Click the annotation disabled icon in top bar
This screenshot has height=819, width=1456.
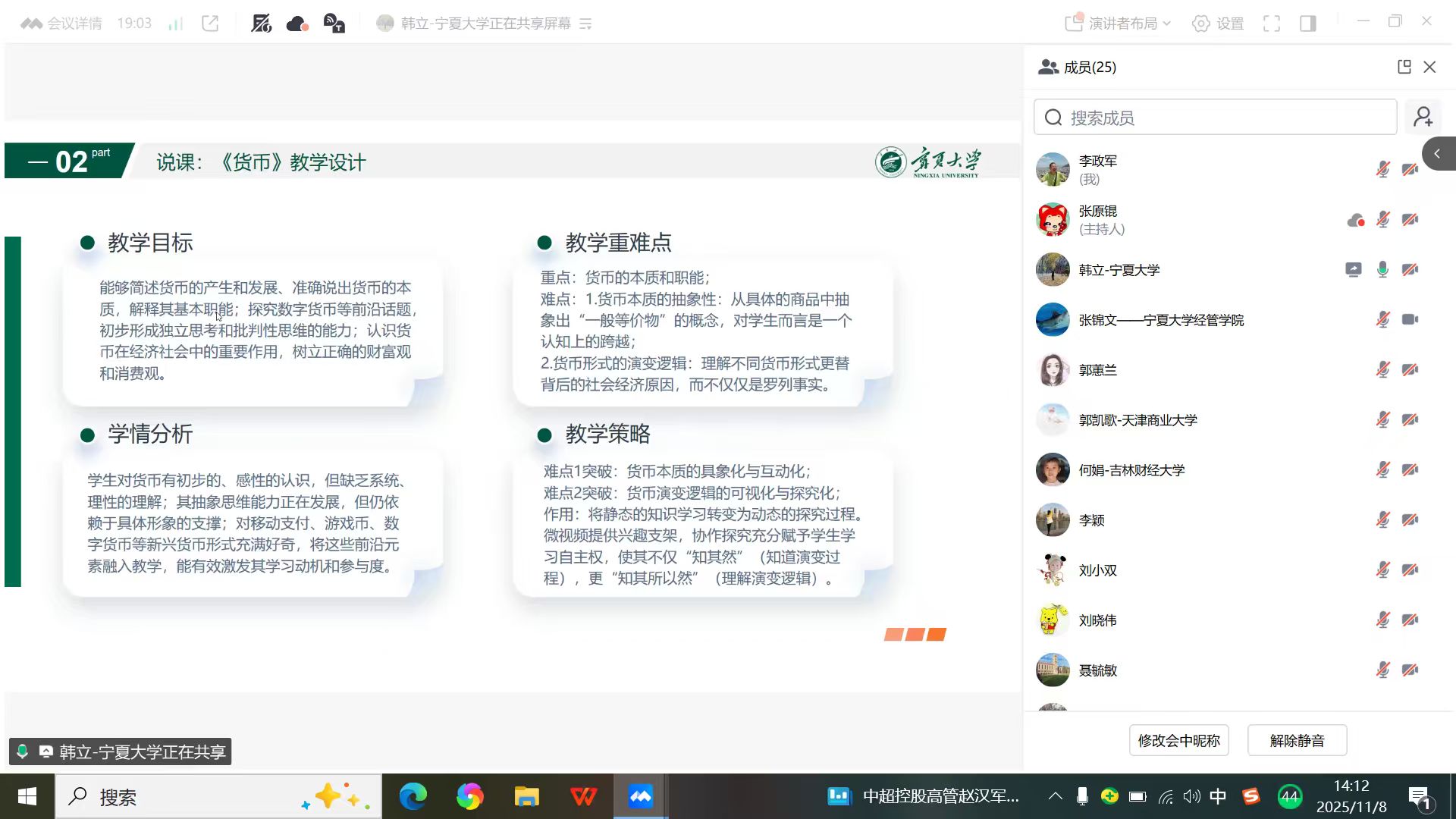click(x=261, y=24)
